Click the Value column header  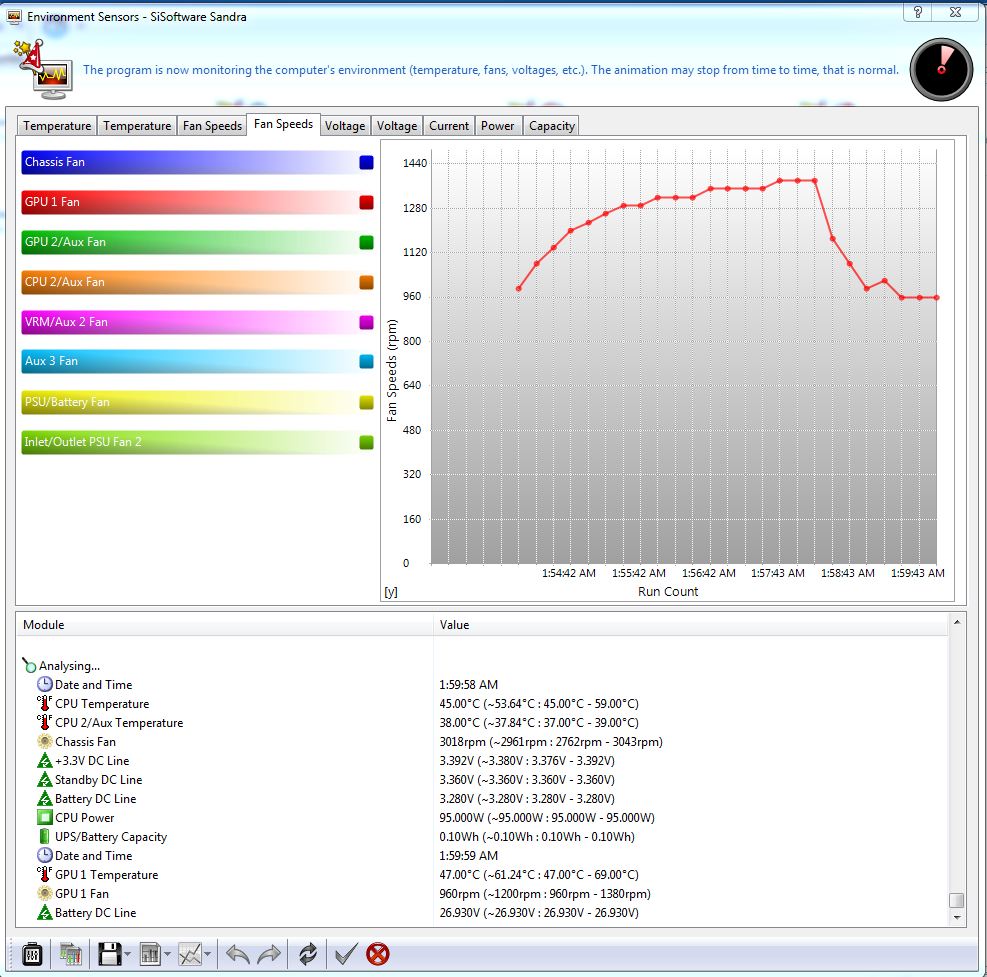(x=691, y=624)
